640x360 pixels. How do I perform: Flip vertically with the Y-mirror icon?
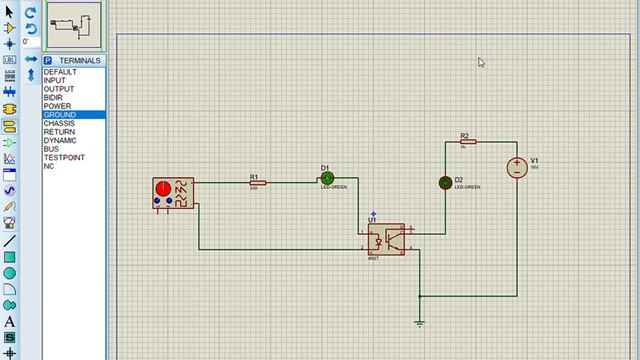tap(31, 75)
